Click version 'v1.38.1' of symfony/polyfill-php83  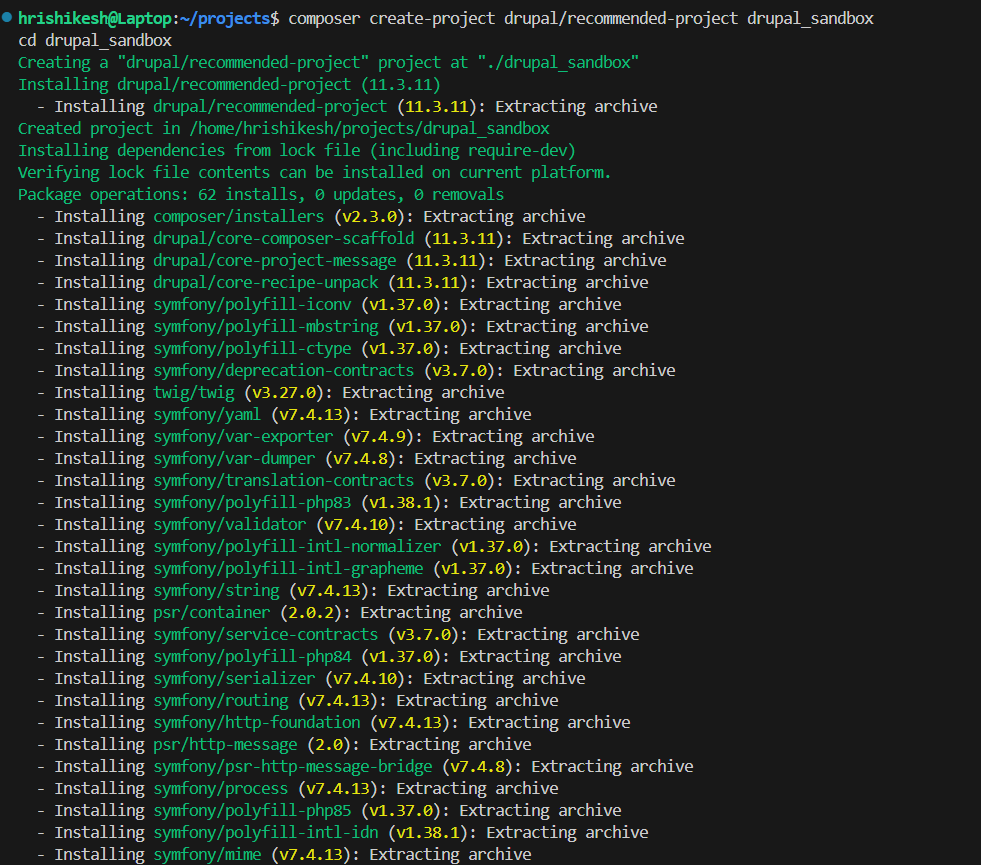(x=401, y=502)
